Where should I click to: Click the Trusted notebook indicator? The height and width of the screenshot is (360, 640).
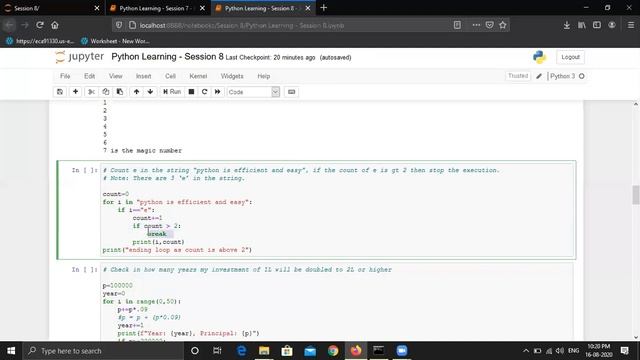point(518,76)
